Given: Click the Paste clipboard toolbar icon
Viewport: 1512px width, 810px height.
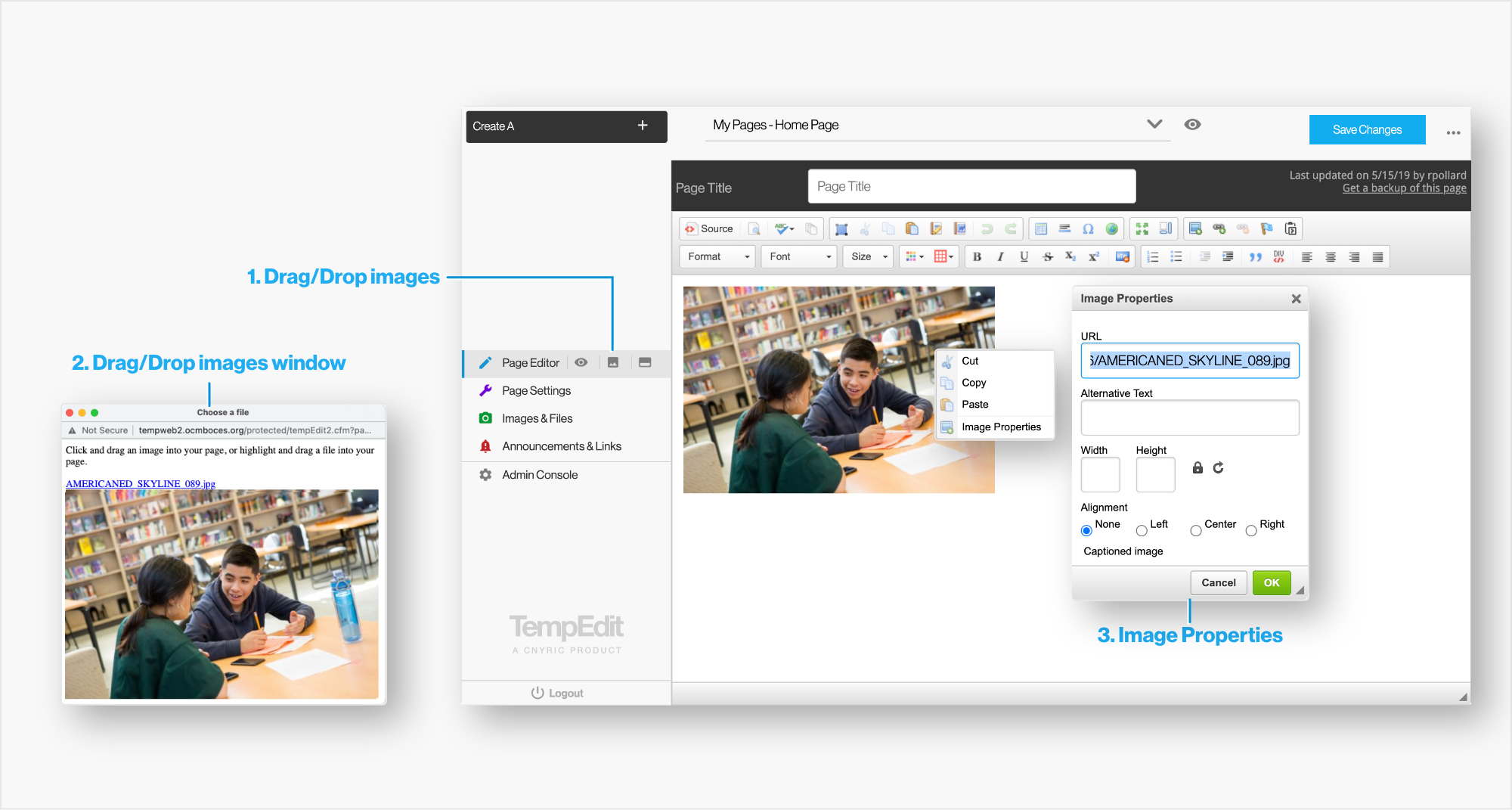Looking at the screenshot, I should [x=912, y=228].
